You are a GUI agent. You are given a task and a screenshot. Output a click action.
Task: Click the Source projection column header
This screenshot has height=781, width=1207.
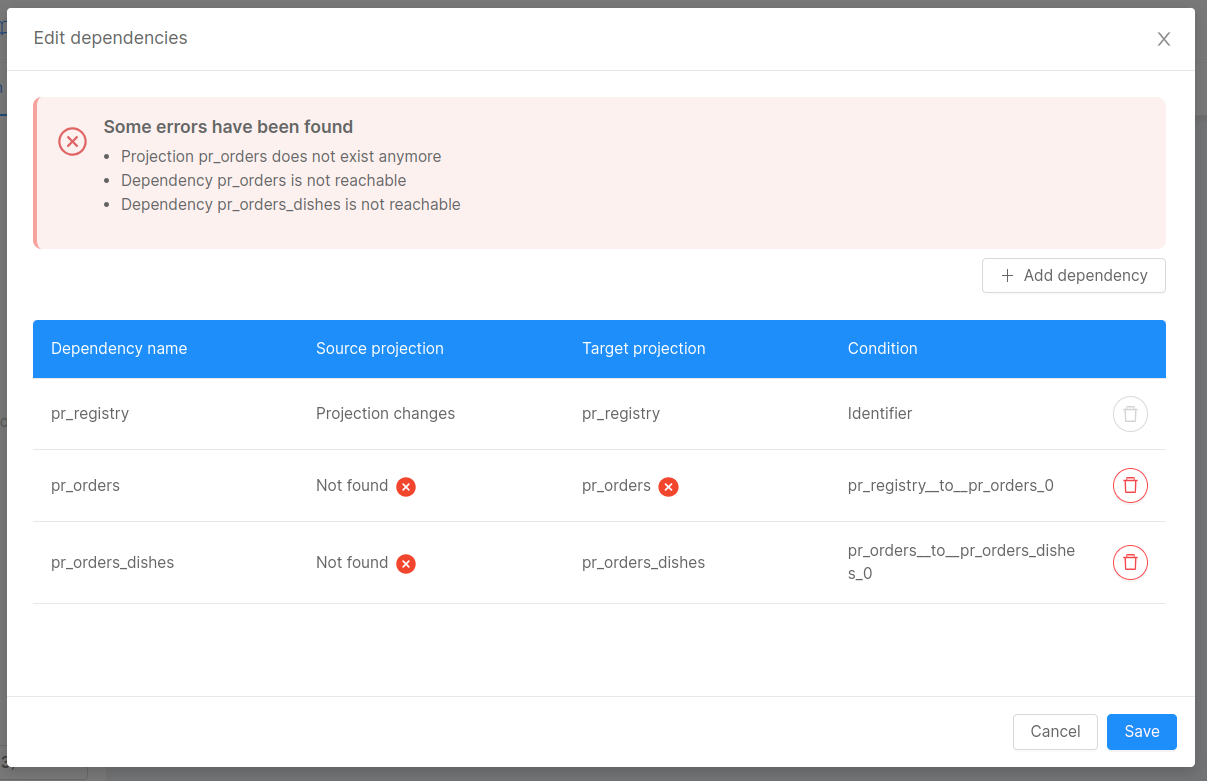coord(380,349)
